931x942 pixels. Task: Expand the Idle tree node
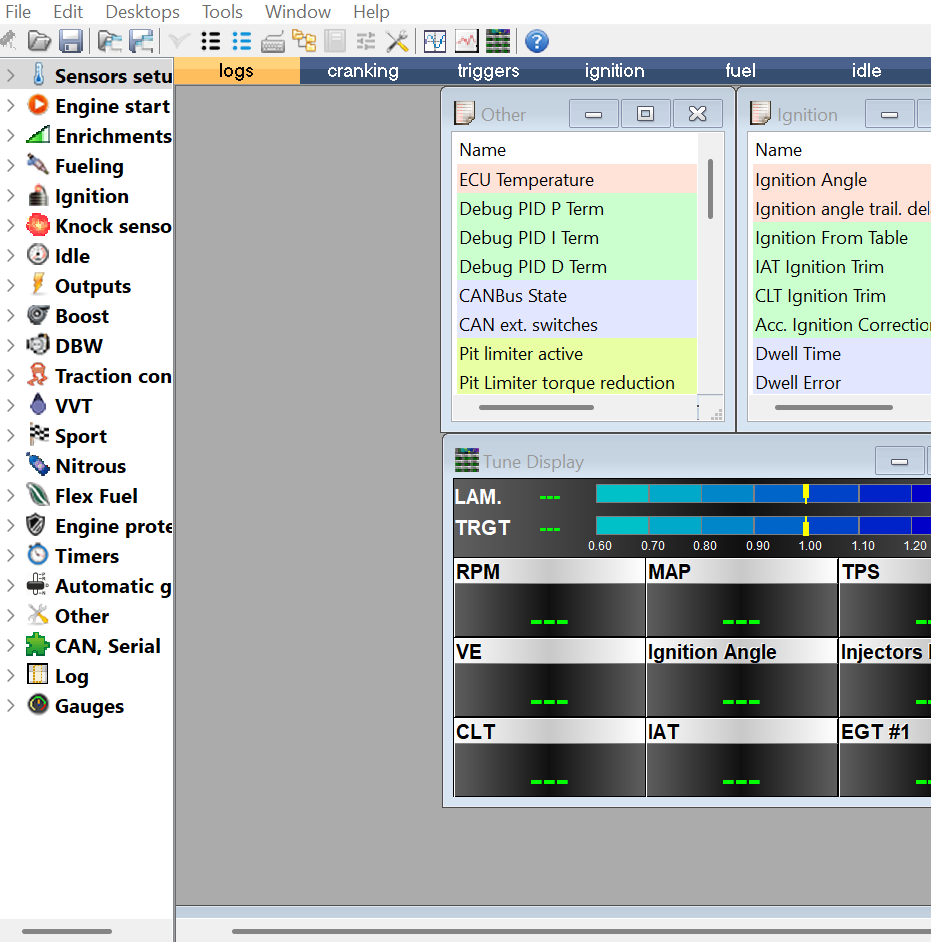click(10, 256)
